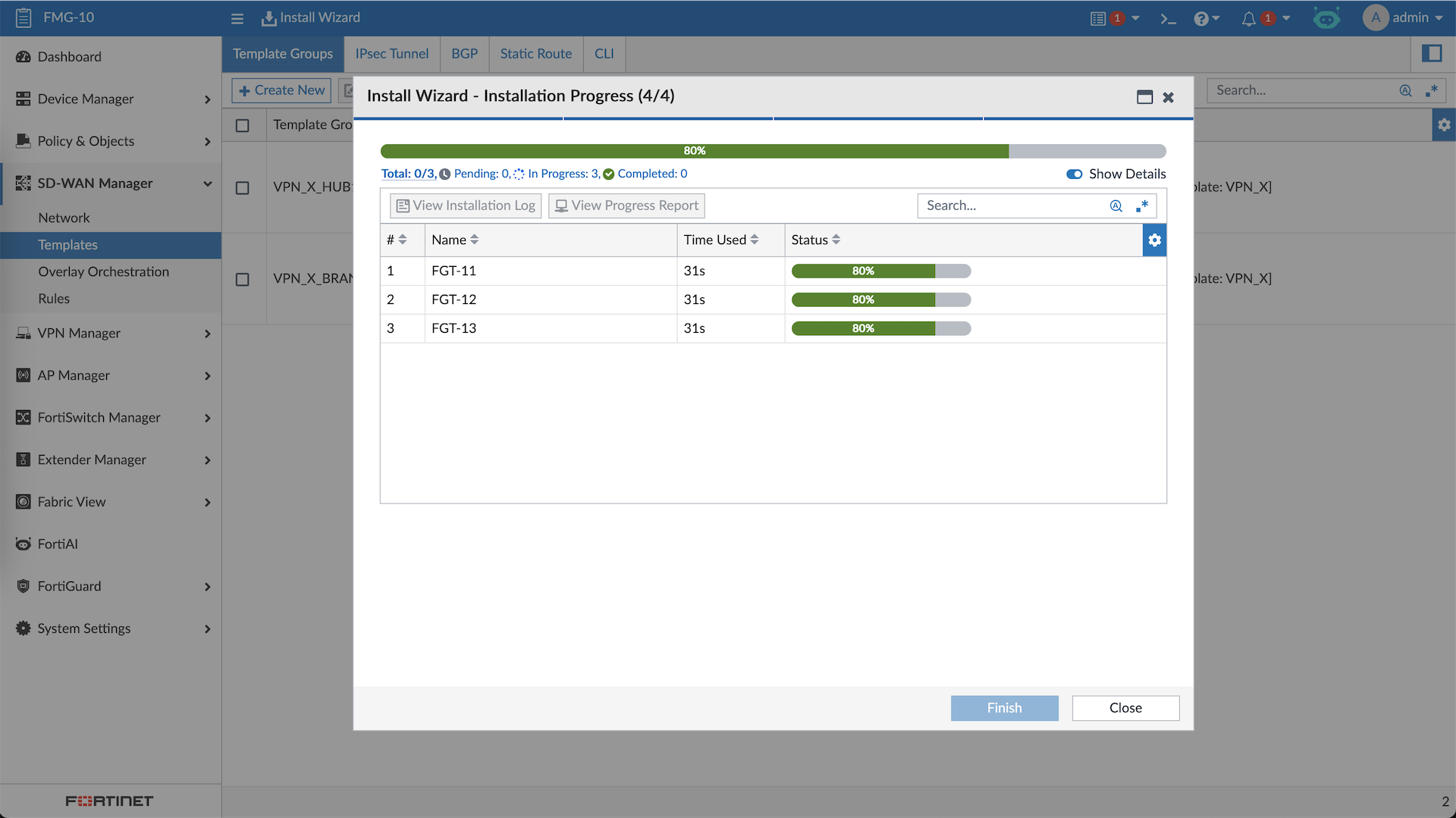The height and width of the screenshot is (818, 1456).
Task: Click the table column settings gear in dialog
Action: [1154, 240]
